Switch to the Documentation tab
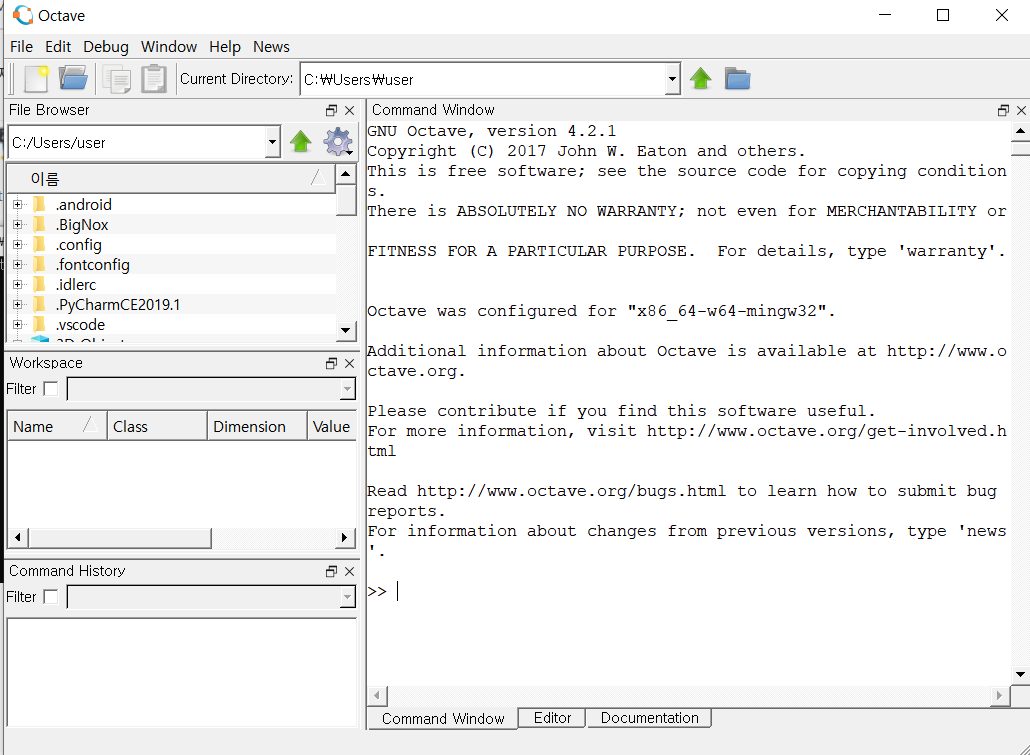Viewport: 1030px width, 755px height. 649,718
